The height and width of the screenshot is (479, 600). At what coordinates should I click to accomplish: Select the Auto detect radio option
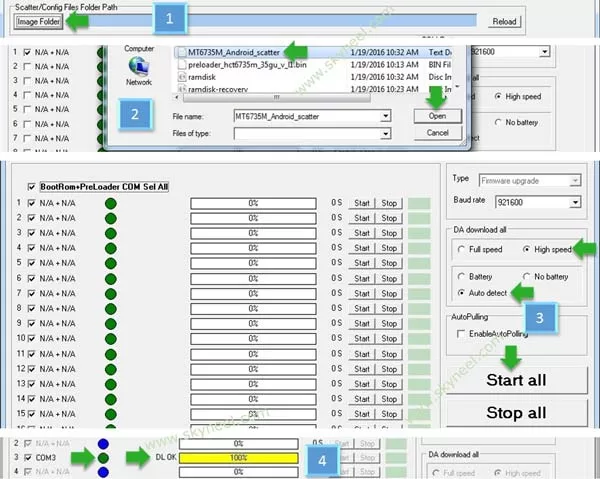[x=461, y=293]
